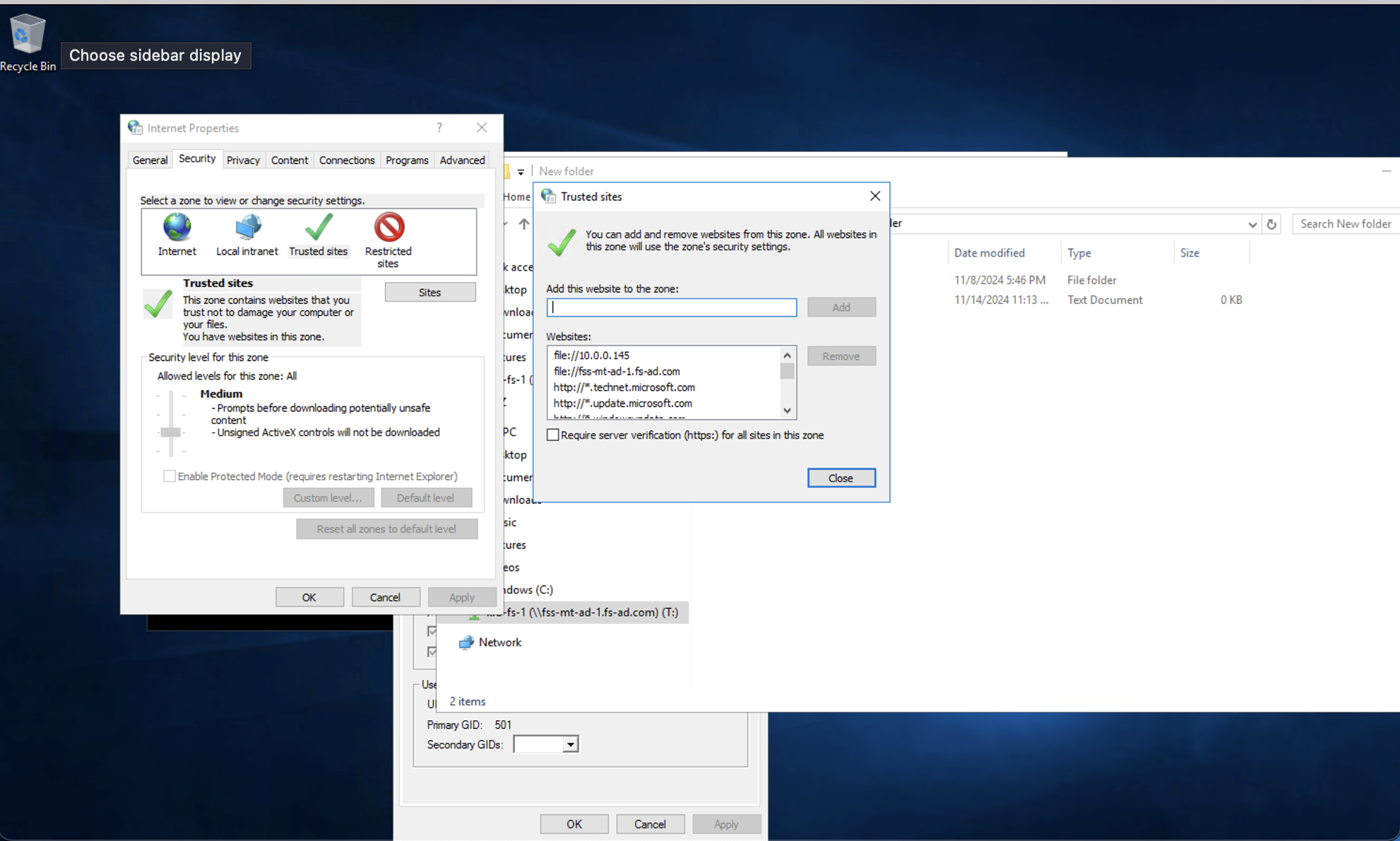The image size is (1400, 841).
Task: Select the Restricted sites zone icon
Action: pos(388,228)
